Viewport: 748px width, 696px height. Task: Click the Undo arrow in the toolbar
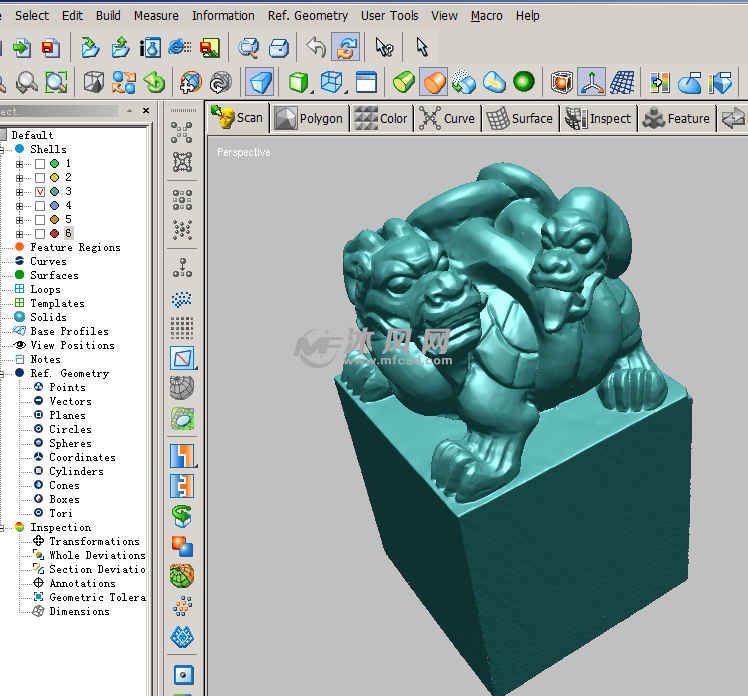click(x=317, y=47)
